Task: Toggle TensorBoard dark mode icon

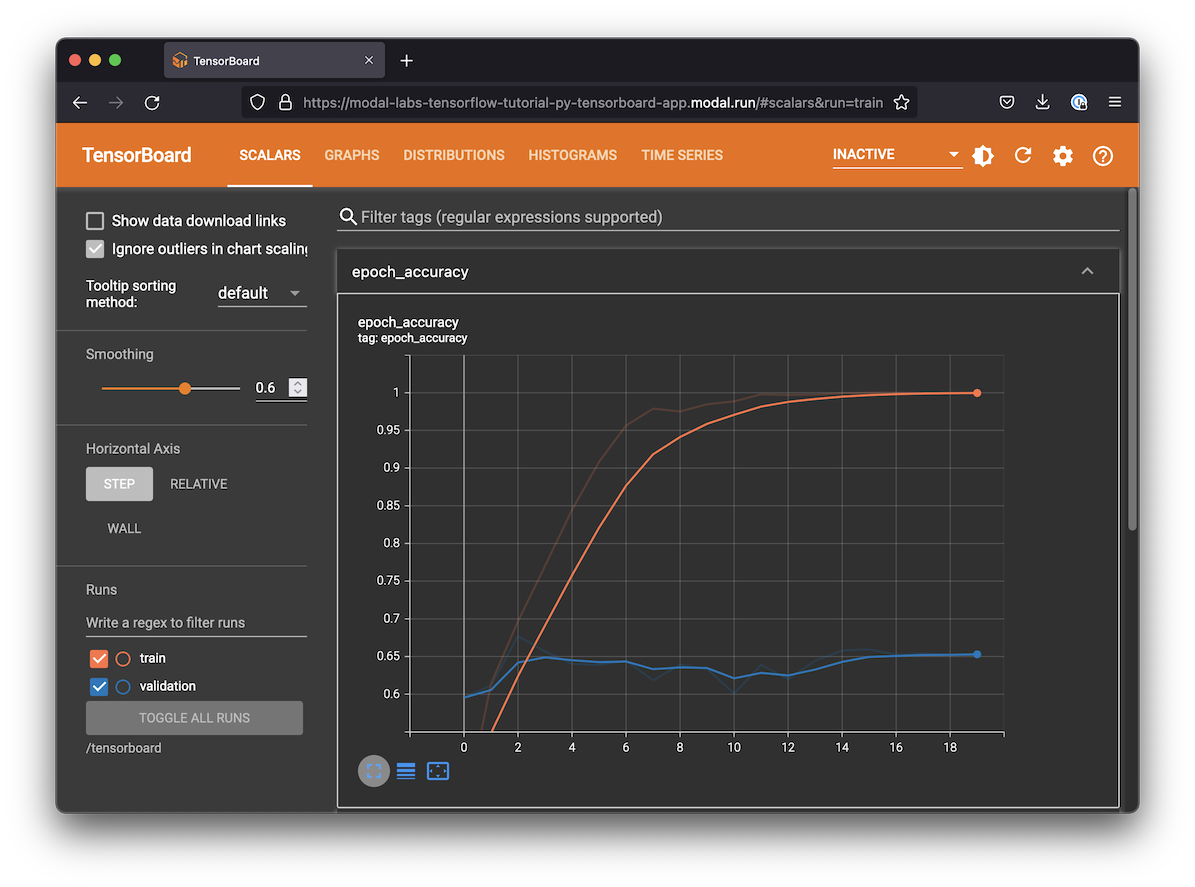Action: tap(983, 156)
